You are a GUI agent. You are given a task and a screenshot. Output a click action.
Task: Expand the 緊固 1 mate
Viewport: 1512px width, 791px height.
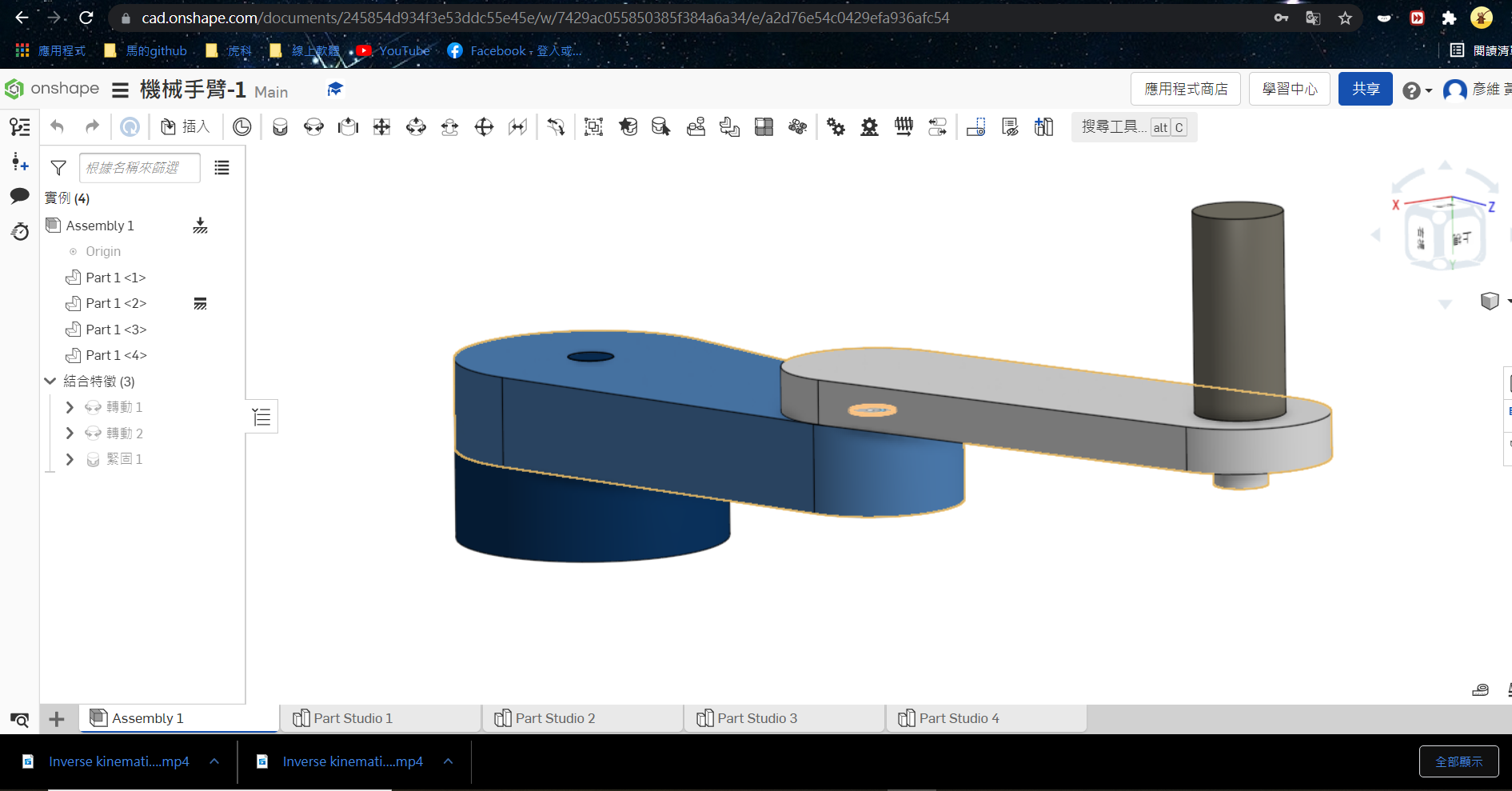pos(70,459)
